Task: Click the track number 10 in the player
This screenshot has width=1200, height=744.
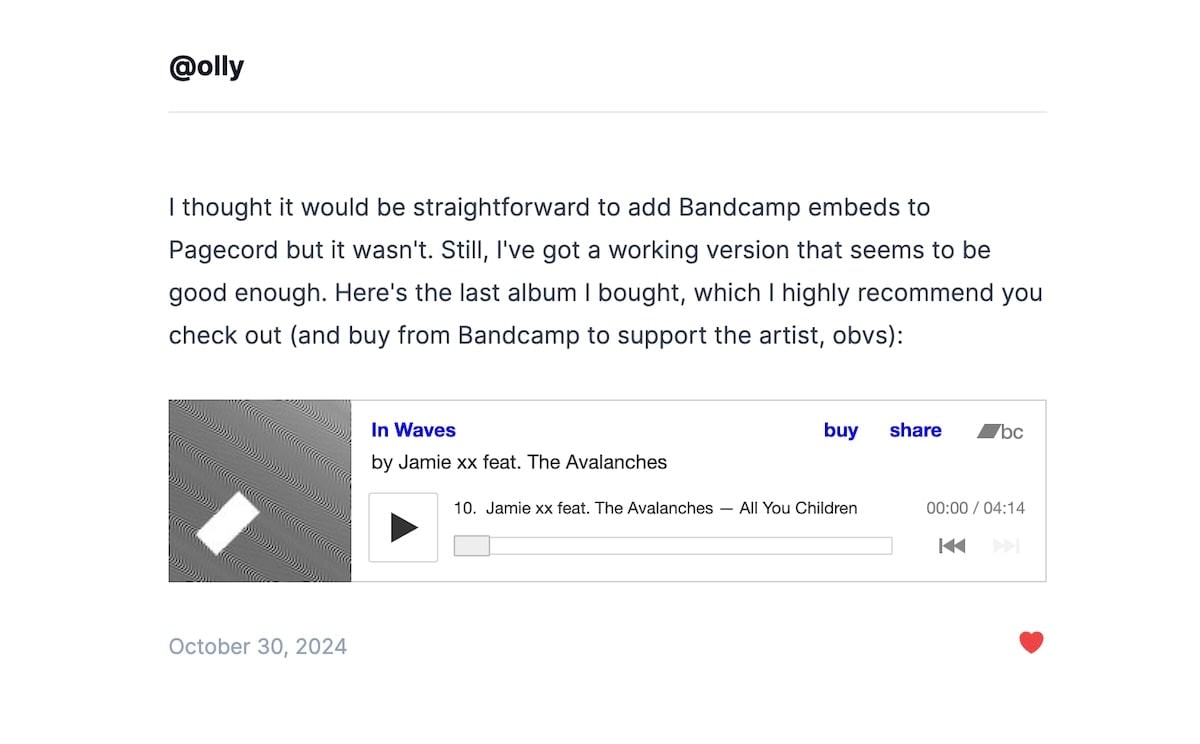Action: [464, 508]
